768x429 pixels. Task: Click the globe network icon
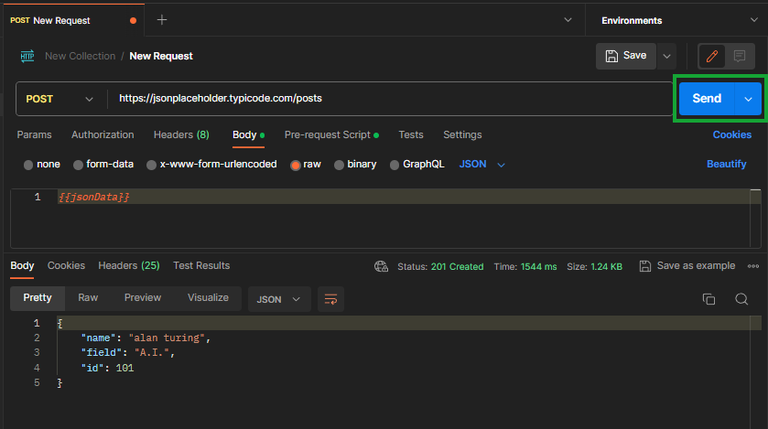(x=381, y=266)
